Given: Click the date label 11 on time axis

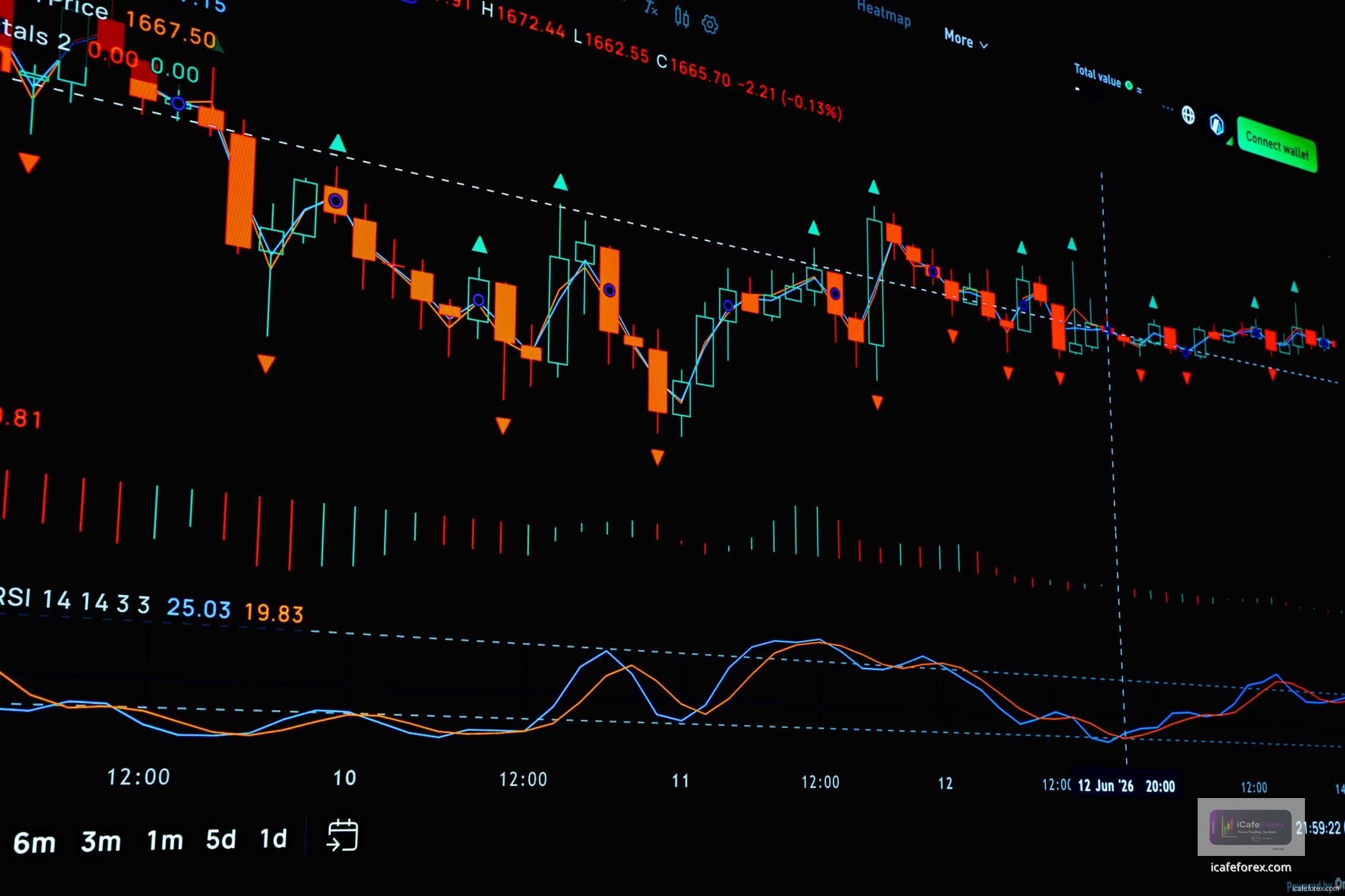Looking at the screenshot, I should 680,781.
